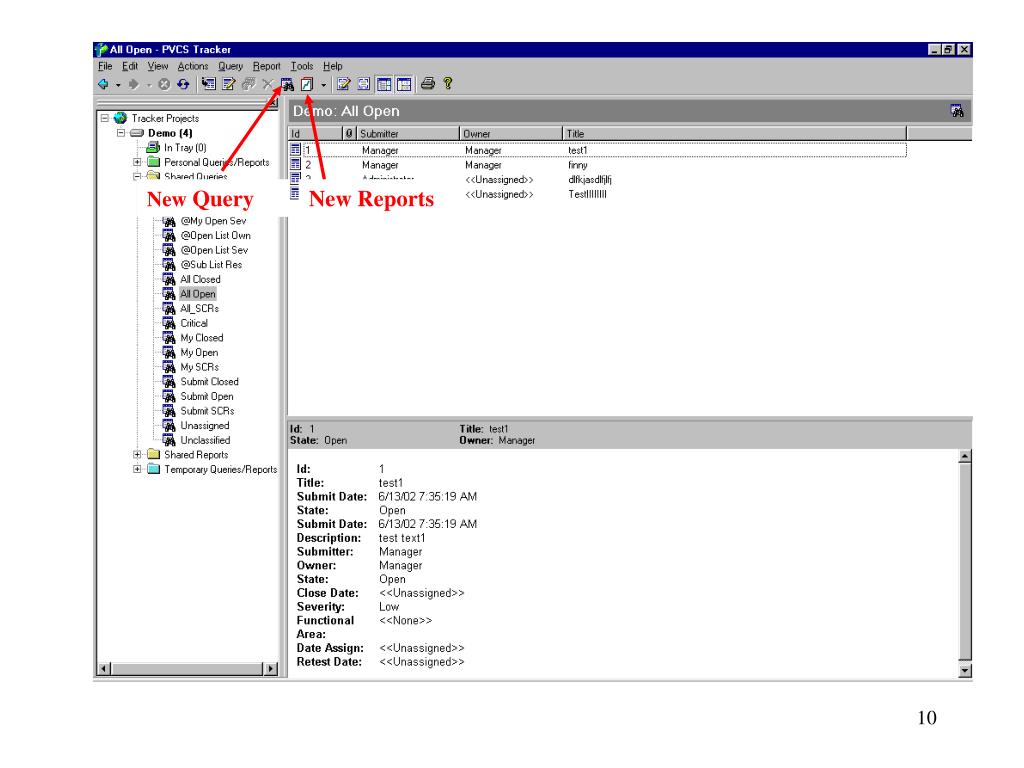The image size is (1024, 768).
Task: Click the green Personal Queries/Reports folder icon
Action: (x=154, y=162)
